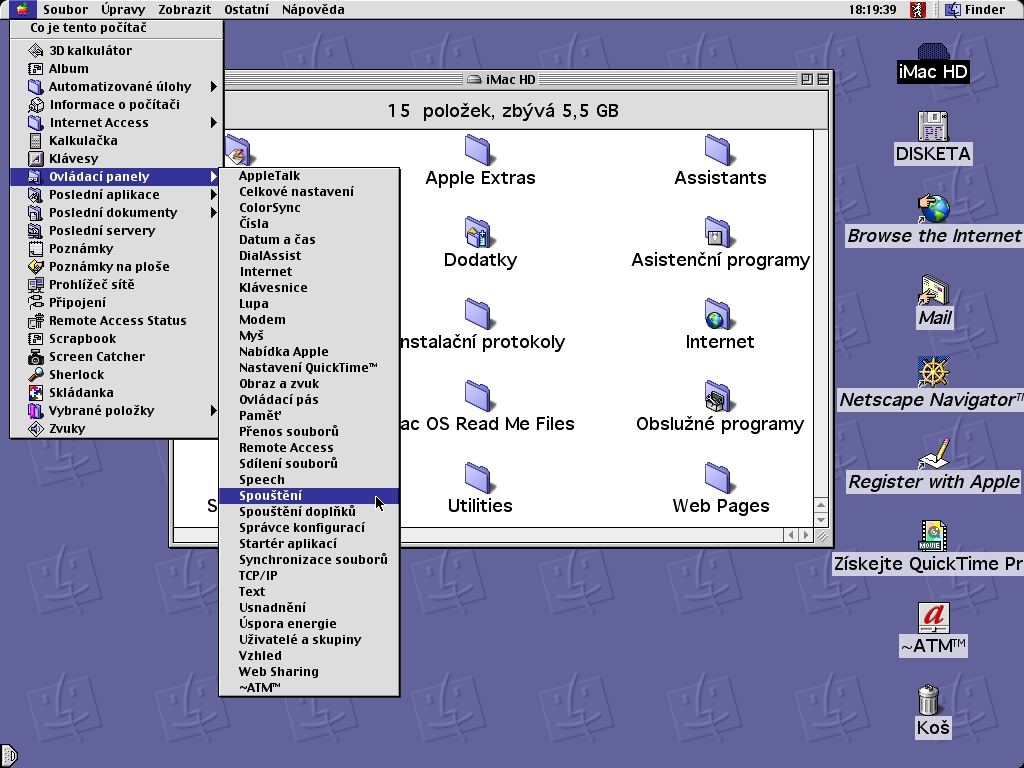Image resolution: width=1024 pixels, height=768 pixels.
Task: Open the Ostatní menu
Action: pyautogui.click(x=246, y=10)
